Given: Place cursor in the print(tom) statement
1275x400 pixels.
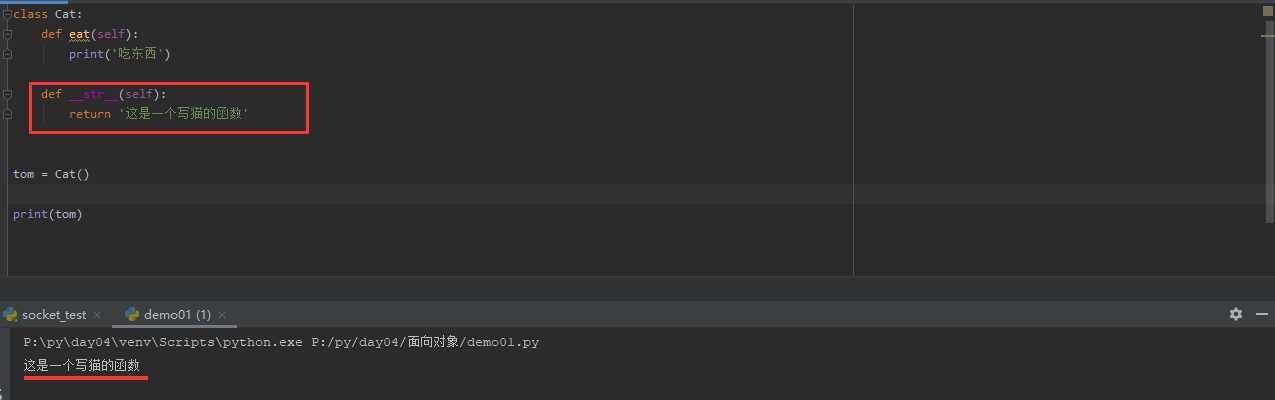Looking at the screenshot, I should coord(47,214).
